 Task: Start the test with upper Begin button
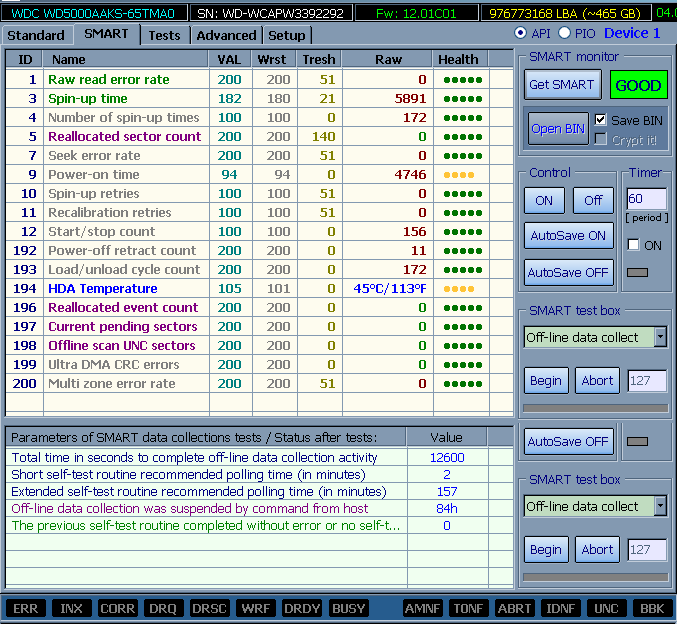[546, 381]
